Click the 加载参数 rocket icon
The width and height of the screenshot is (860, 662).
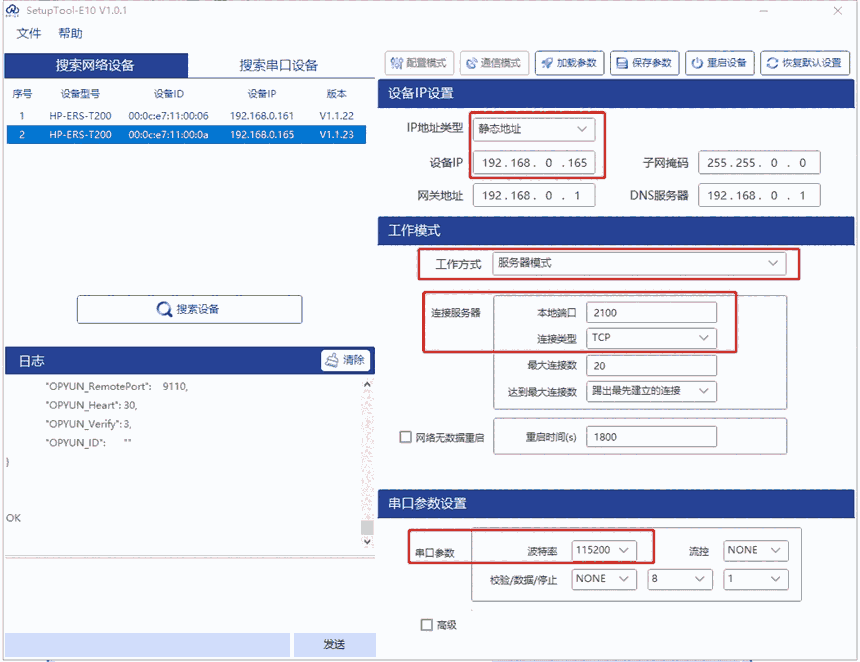[x=547, y=63]
